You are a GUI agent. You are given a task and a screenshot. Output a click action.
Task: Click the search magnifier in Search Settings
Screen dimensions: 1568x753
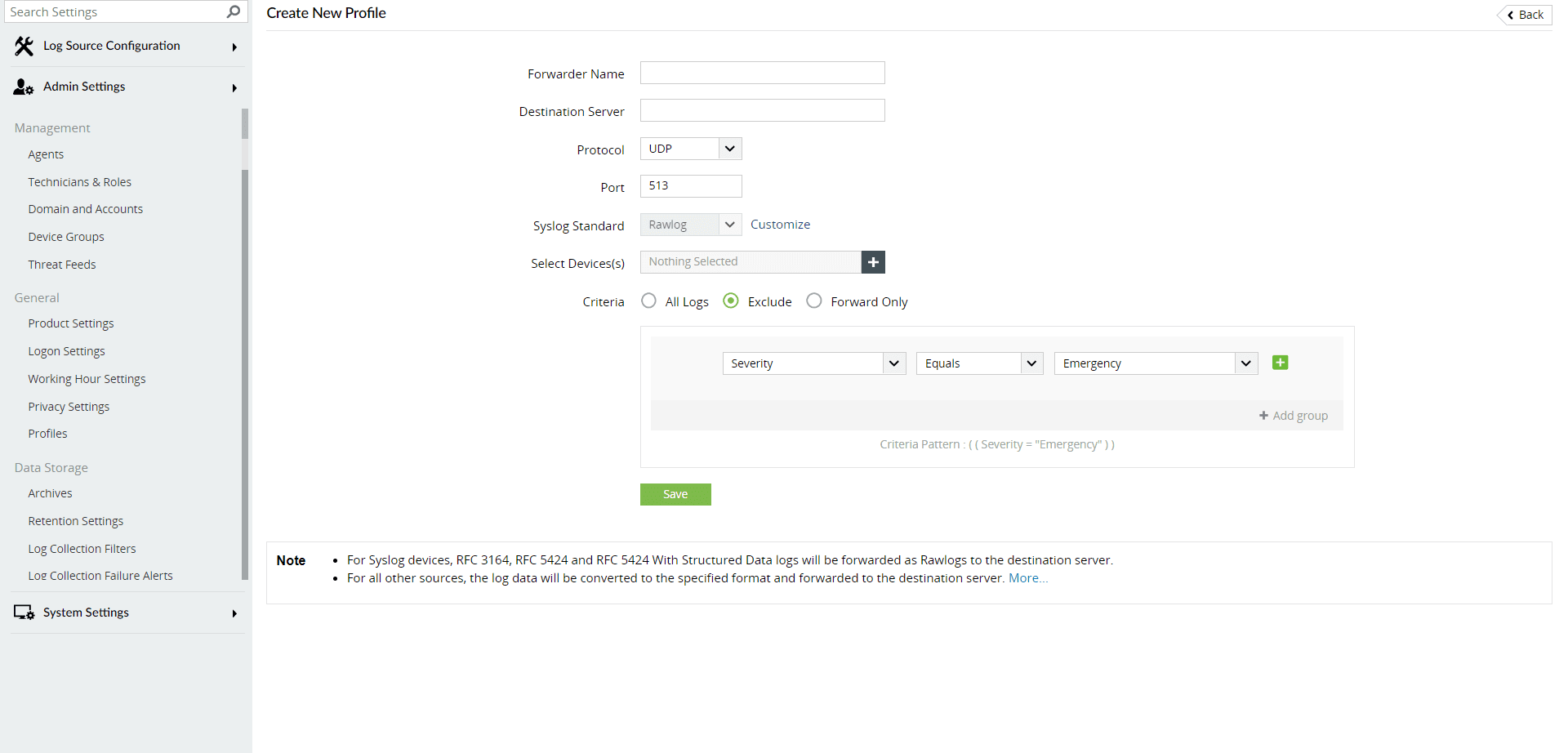[234, 11]
